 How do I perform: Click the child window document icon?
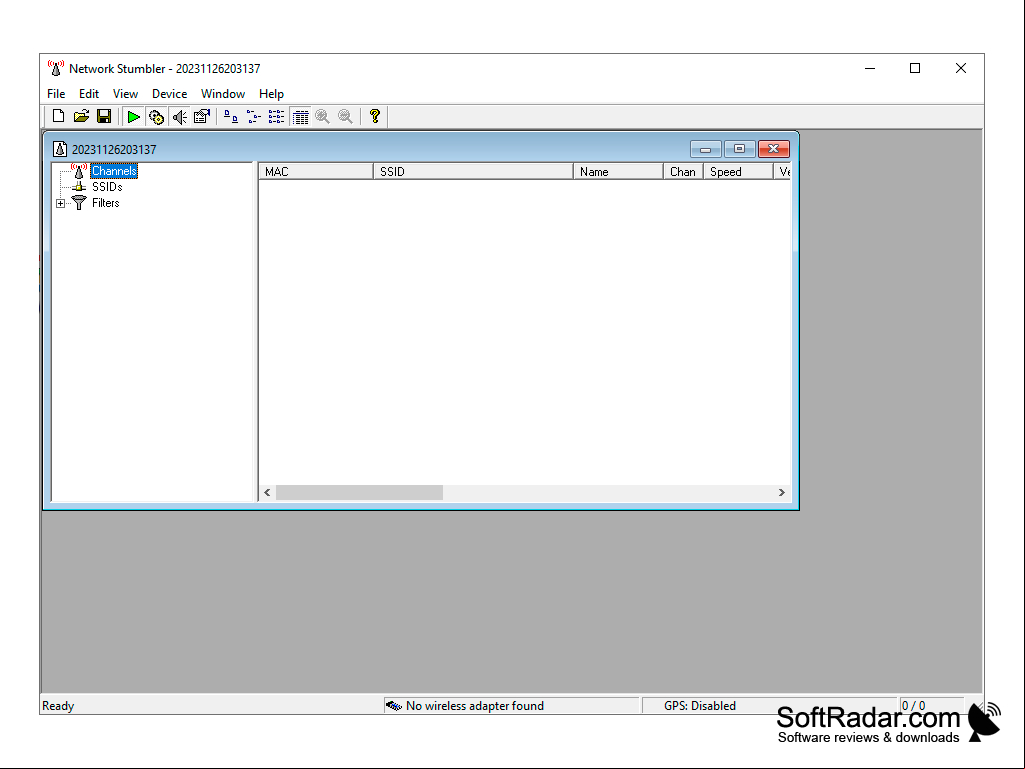click(60, 150)
